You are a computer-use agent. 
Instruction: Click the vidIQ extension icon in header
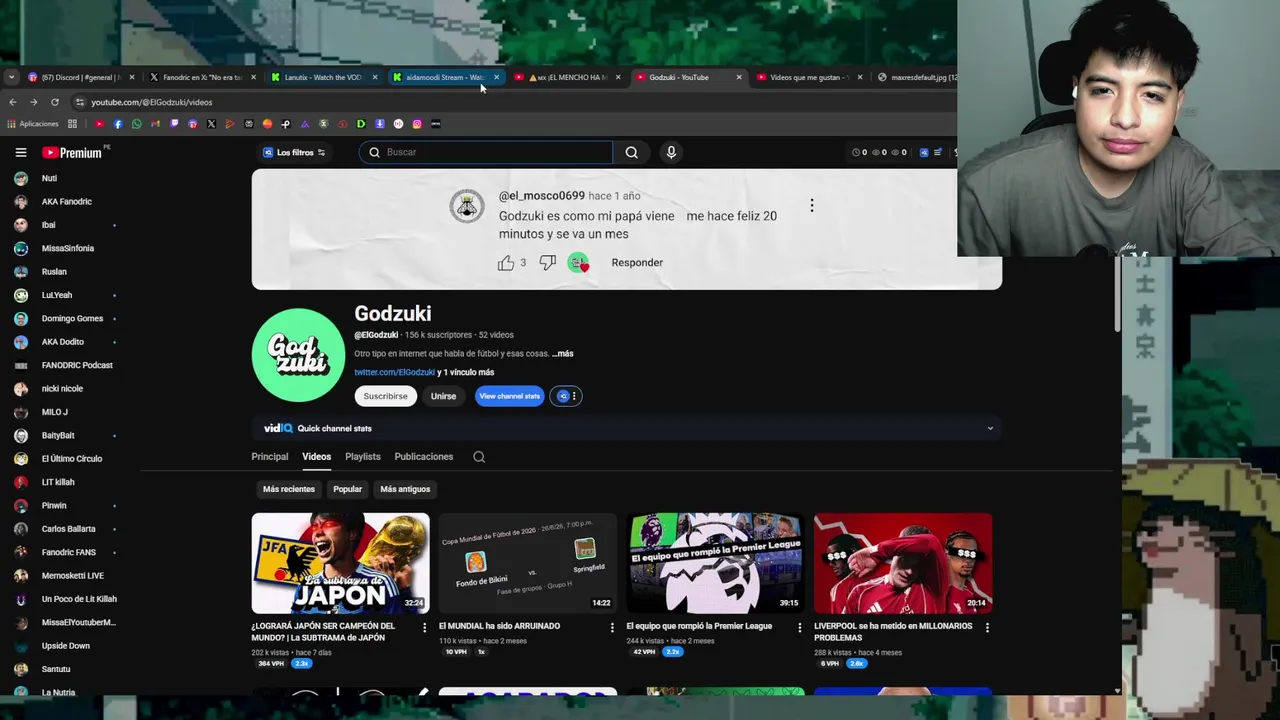click(924, 152)
